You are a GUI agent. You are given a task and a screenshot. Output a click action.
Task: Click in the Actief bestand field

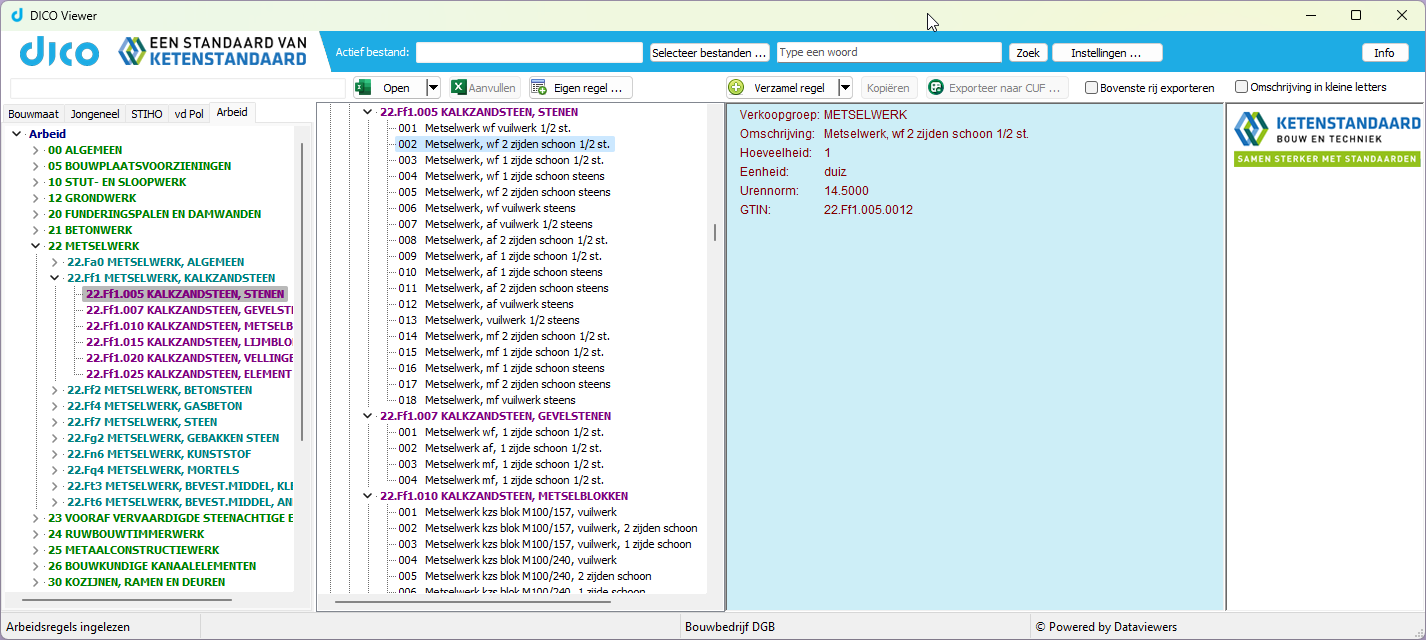click(x=529, y=52)
